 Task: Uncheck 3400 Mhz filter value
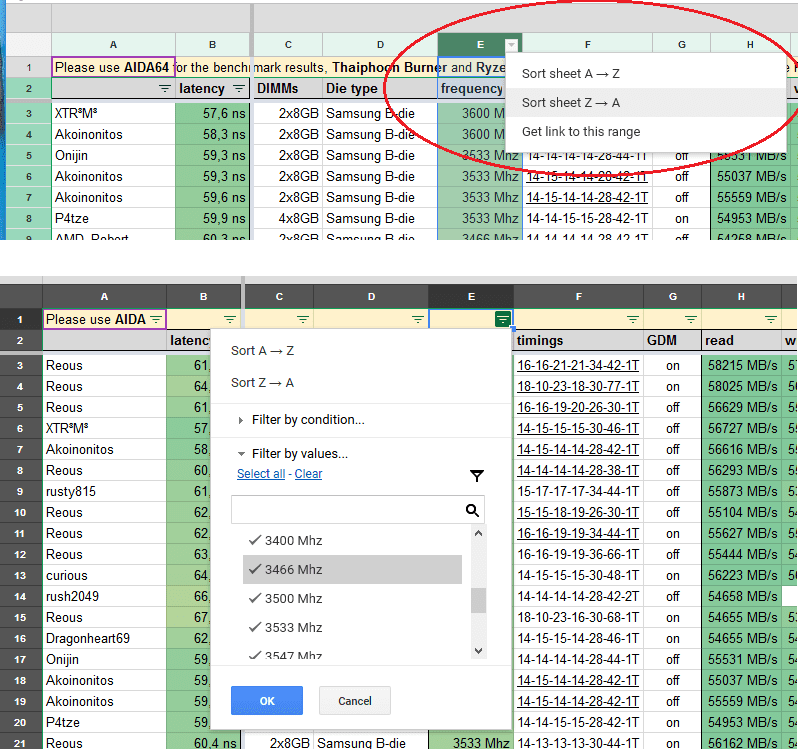tap(352, 540)
